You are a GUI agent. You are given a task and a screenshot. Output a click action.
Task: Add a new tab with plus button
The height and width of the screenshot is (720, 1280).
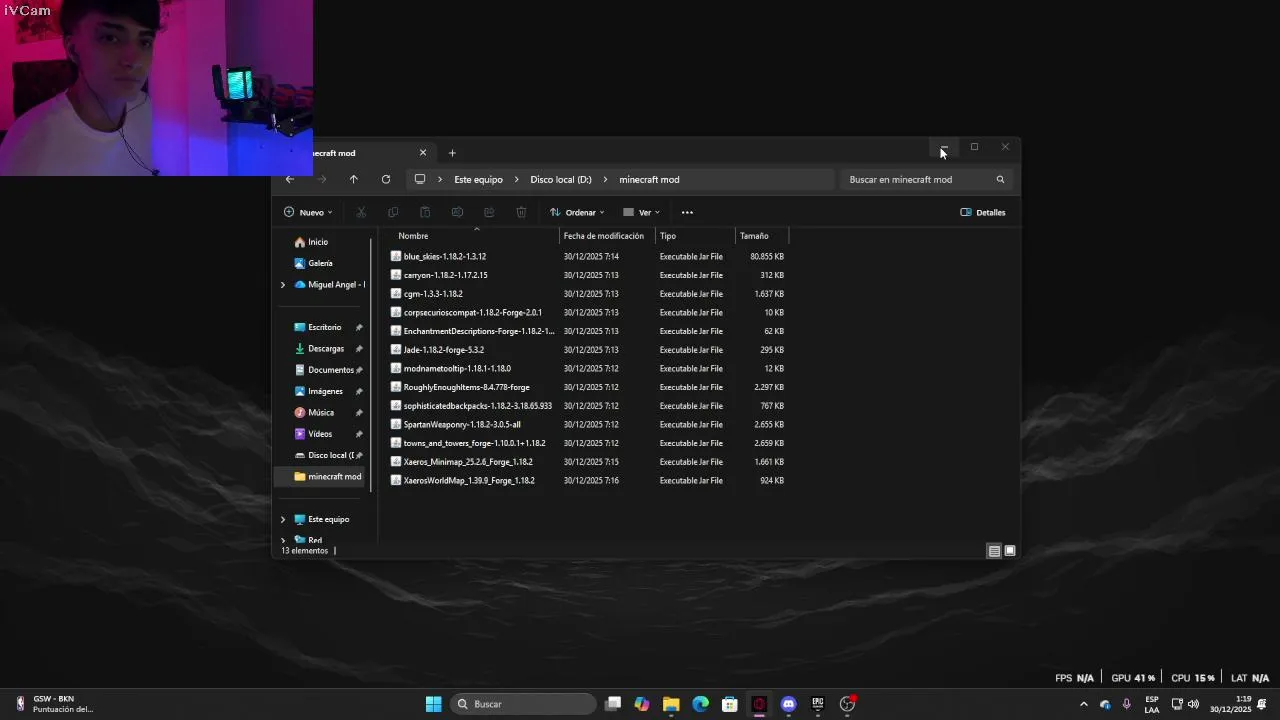tap(452, 153)
